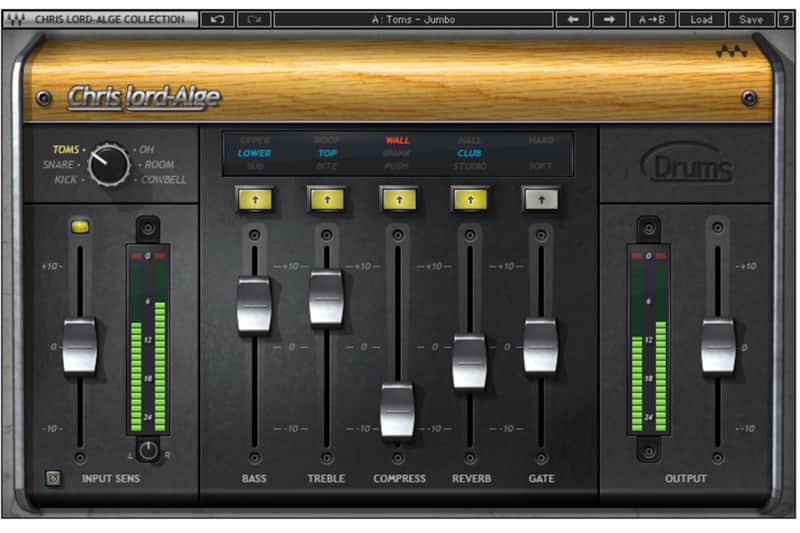Click the Treble mode arrow button
The image size is (800, 533).
tap(327, 200)
